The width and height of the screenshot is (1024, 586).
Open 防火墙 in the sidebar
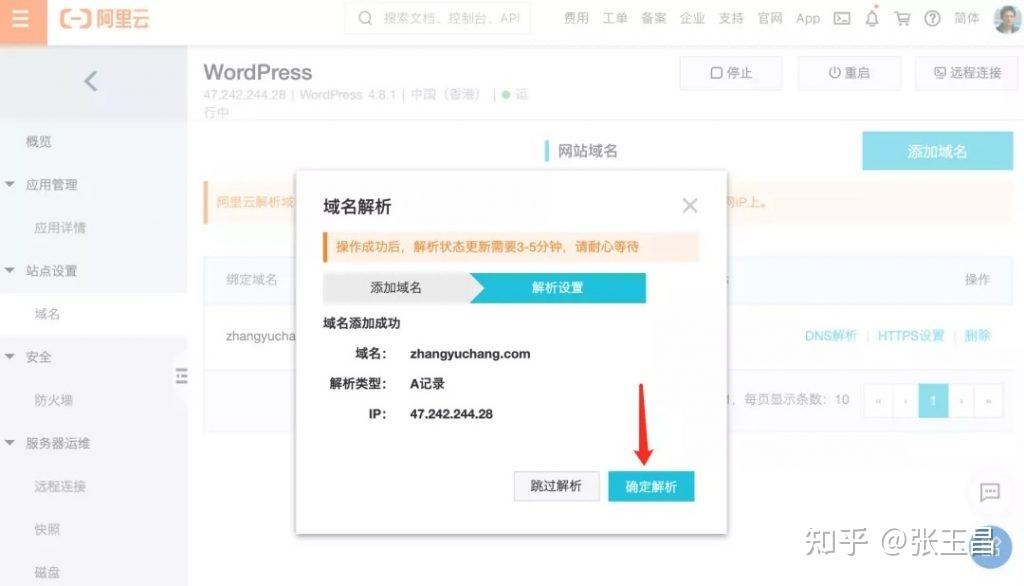(x=54, y=400)
